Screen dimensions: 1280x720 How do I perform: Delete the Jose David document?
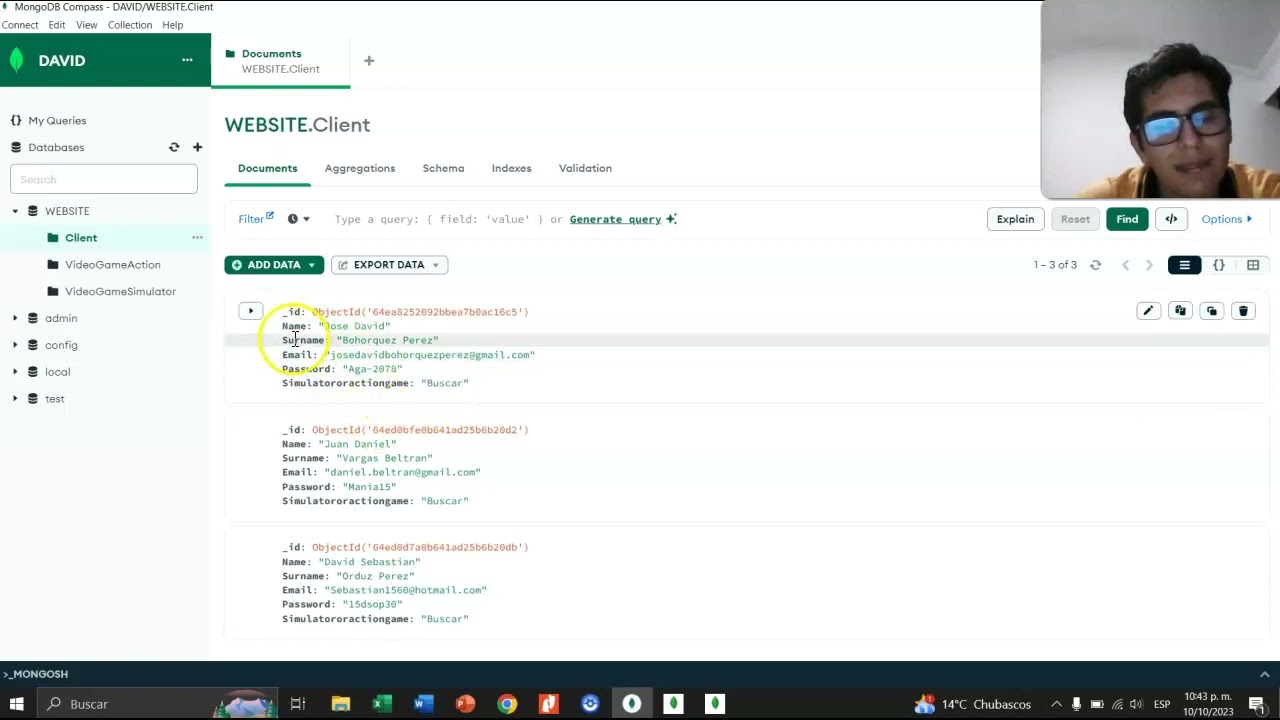[x=1244, y=311]
